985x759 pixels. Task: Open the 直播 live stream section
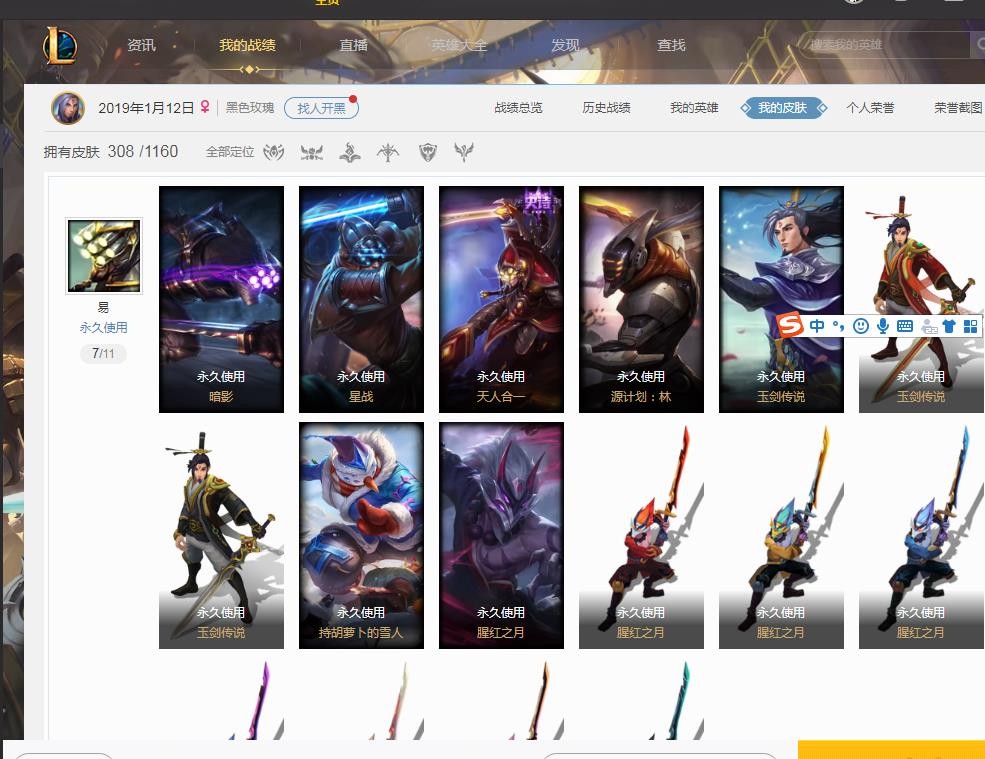click(x=354, y=45)
